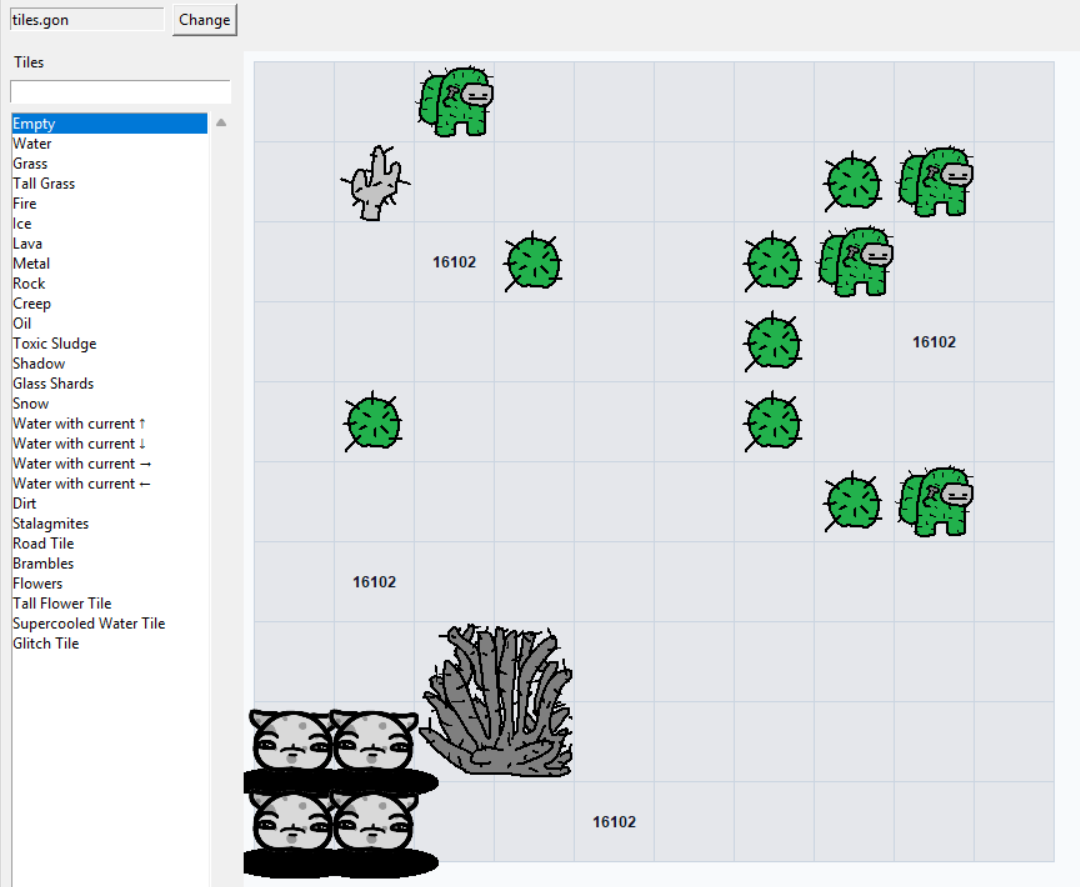The image size is (1080, 887).
Task: Pick the Flowers tile
Action: coord(109,583)
